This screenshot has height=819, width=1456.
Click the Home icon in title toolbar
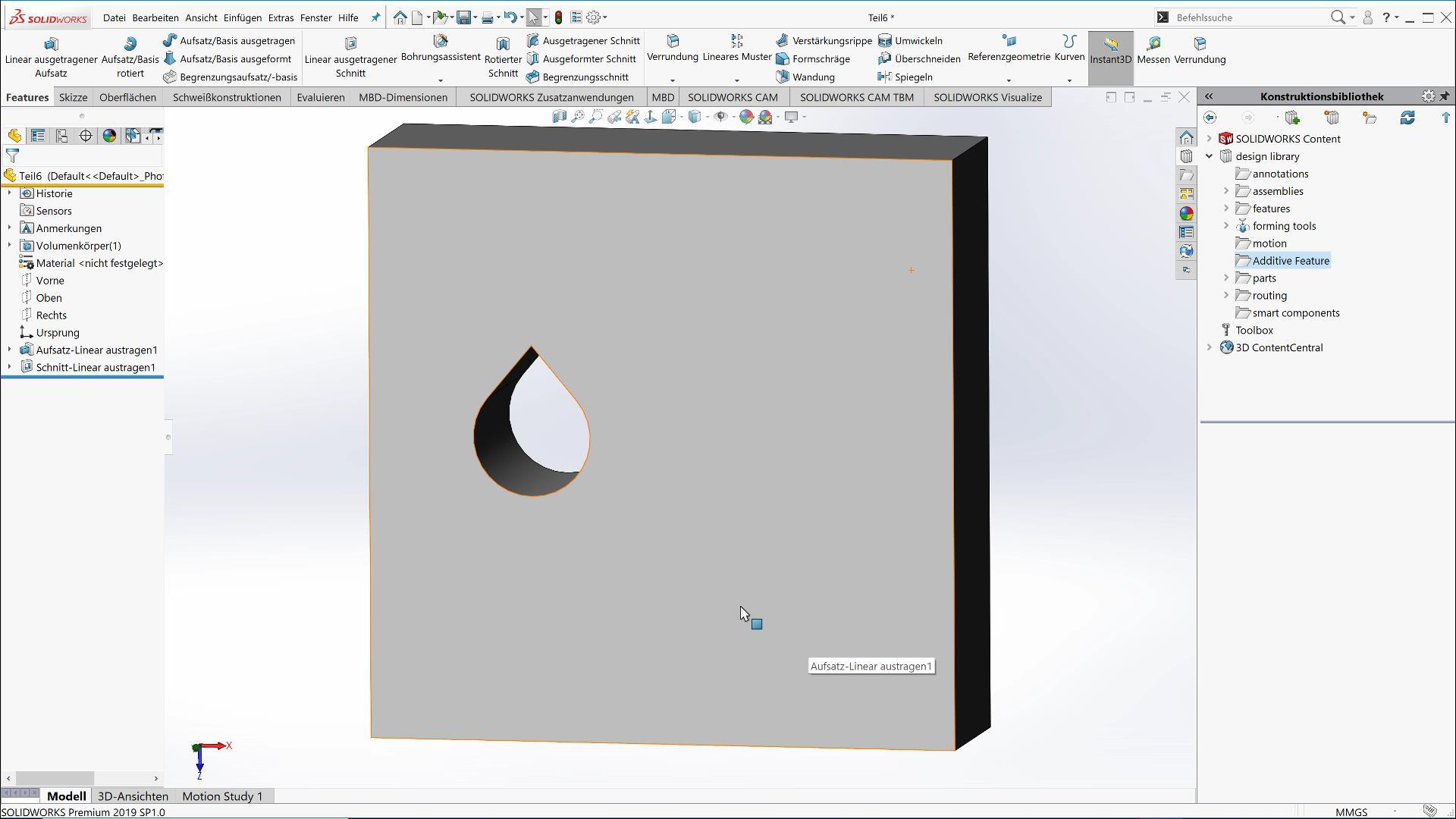pos(400,17)
